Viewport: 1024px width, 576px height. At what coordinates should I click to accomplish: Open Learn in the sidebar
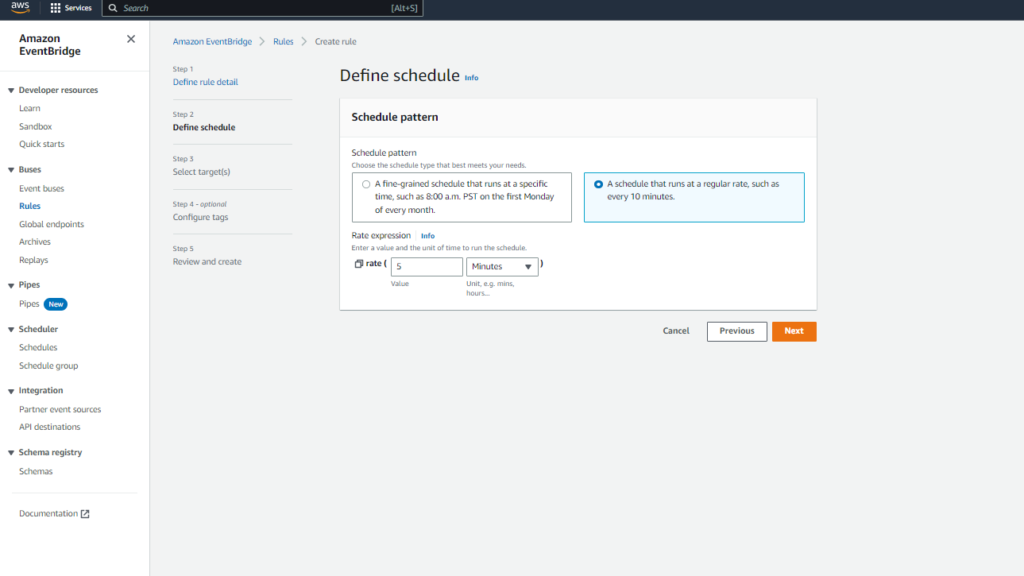[x=29, y=108]
